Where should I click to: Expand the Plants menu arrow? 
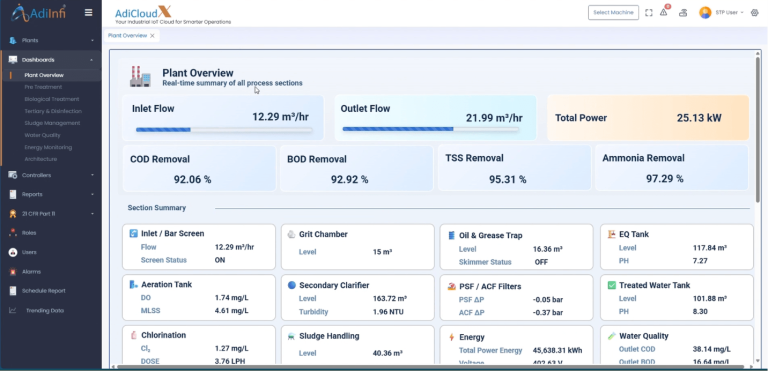click(x=93, y=41)
